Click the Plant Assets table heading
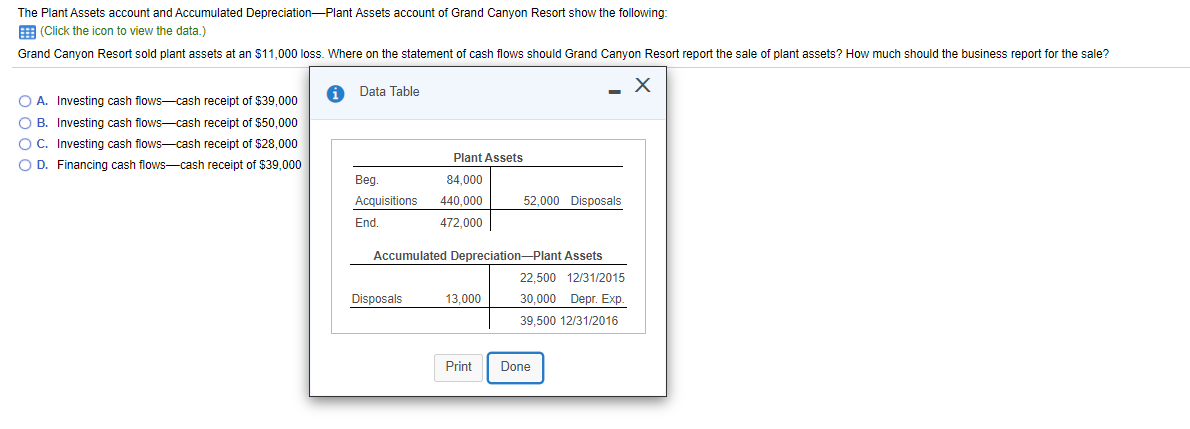Screen dimensions: 1190x429 pyautogui.click(x=488, y=158)
